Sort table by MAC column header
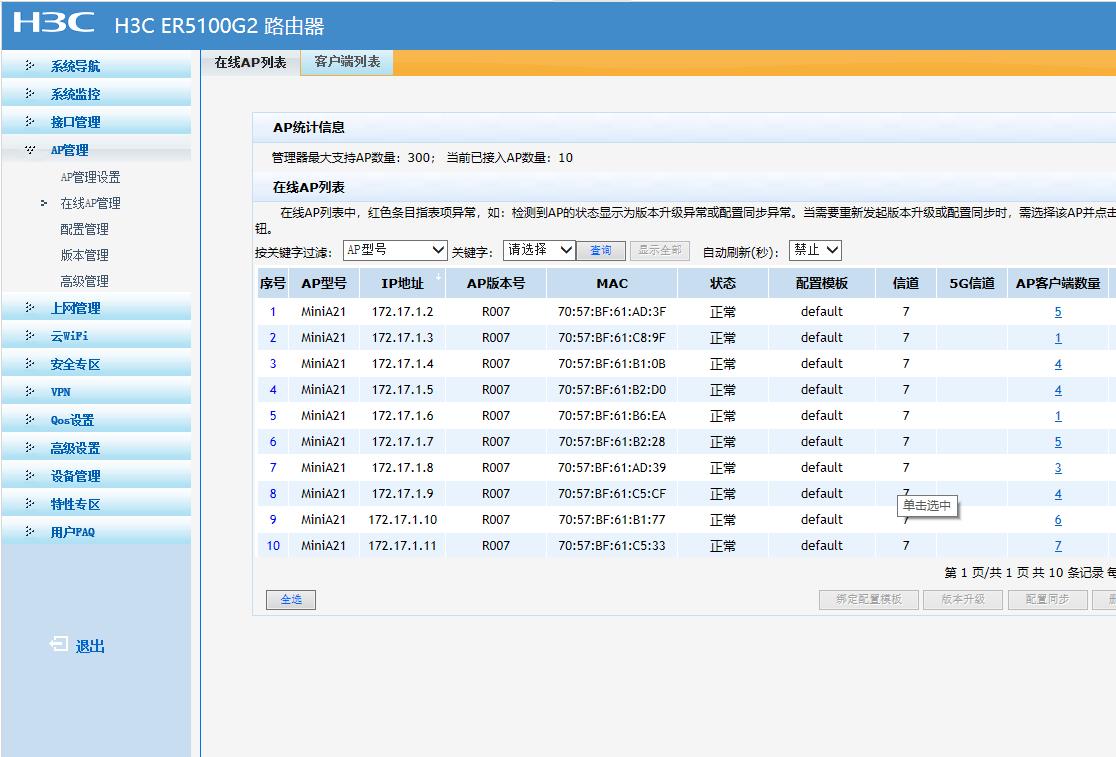 click(612, 283)
